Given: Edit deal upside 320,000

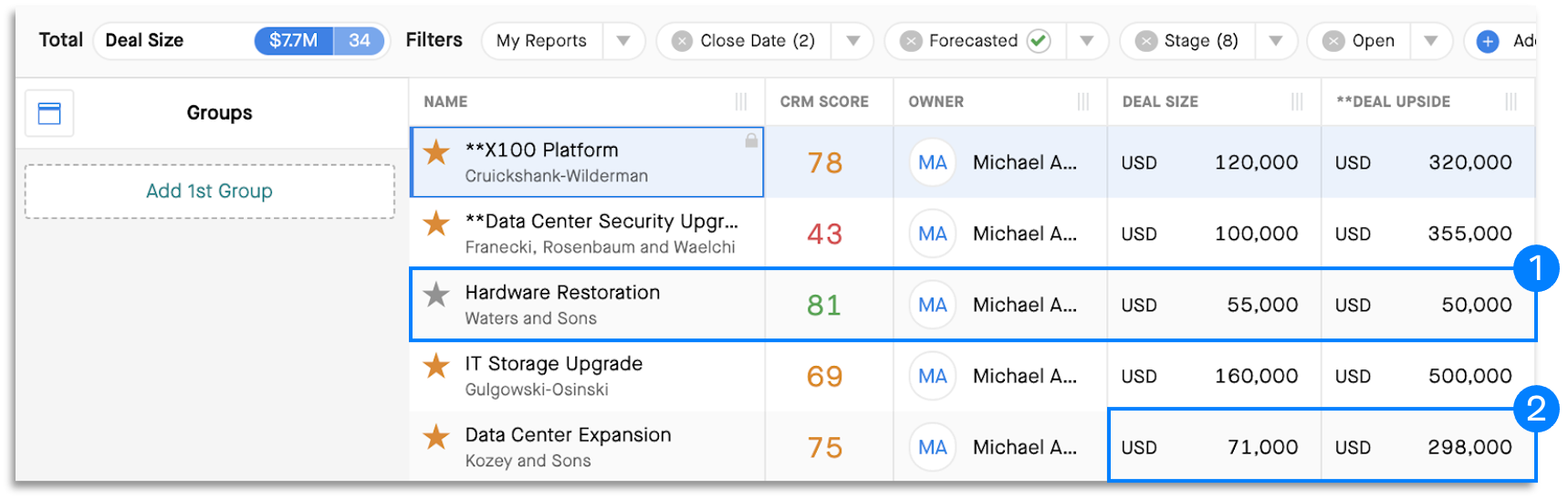Looking at the screenshot, I should 1470,163.
